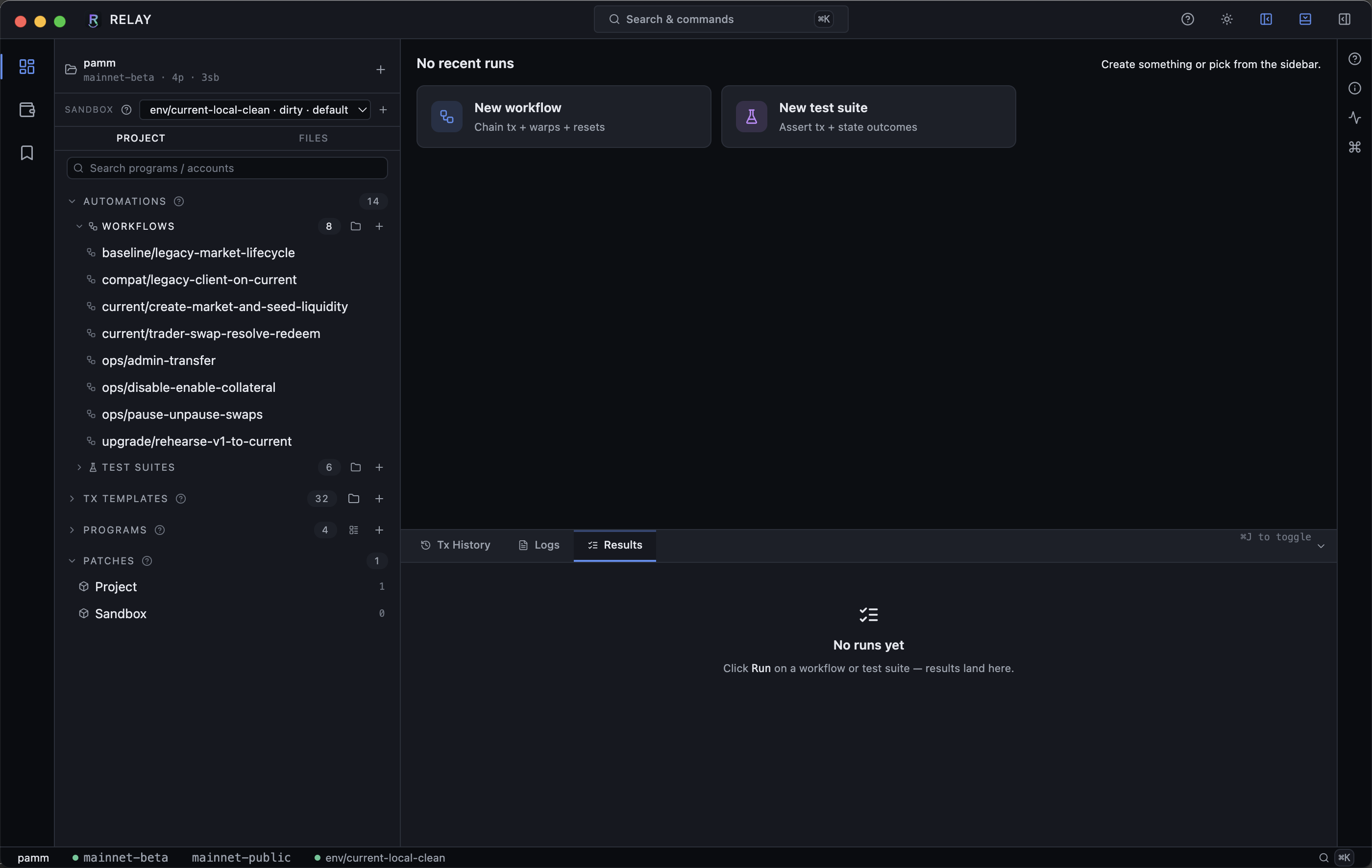Expand the PROGRAMS section
Viewport: 1372px width, 868px height.
[72, 530]
